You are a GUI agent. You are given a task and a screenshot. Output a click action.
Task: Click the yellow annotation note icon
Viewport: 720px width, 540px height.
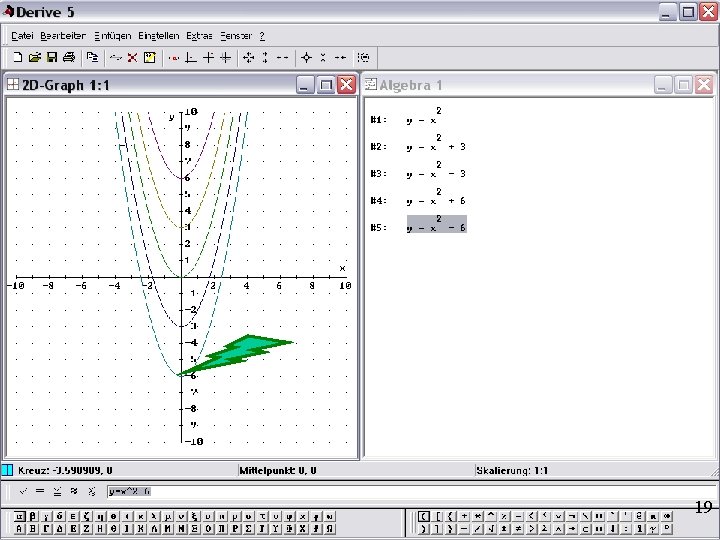[x=150, y=57]
